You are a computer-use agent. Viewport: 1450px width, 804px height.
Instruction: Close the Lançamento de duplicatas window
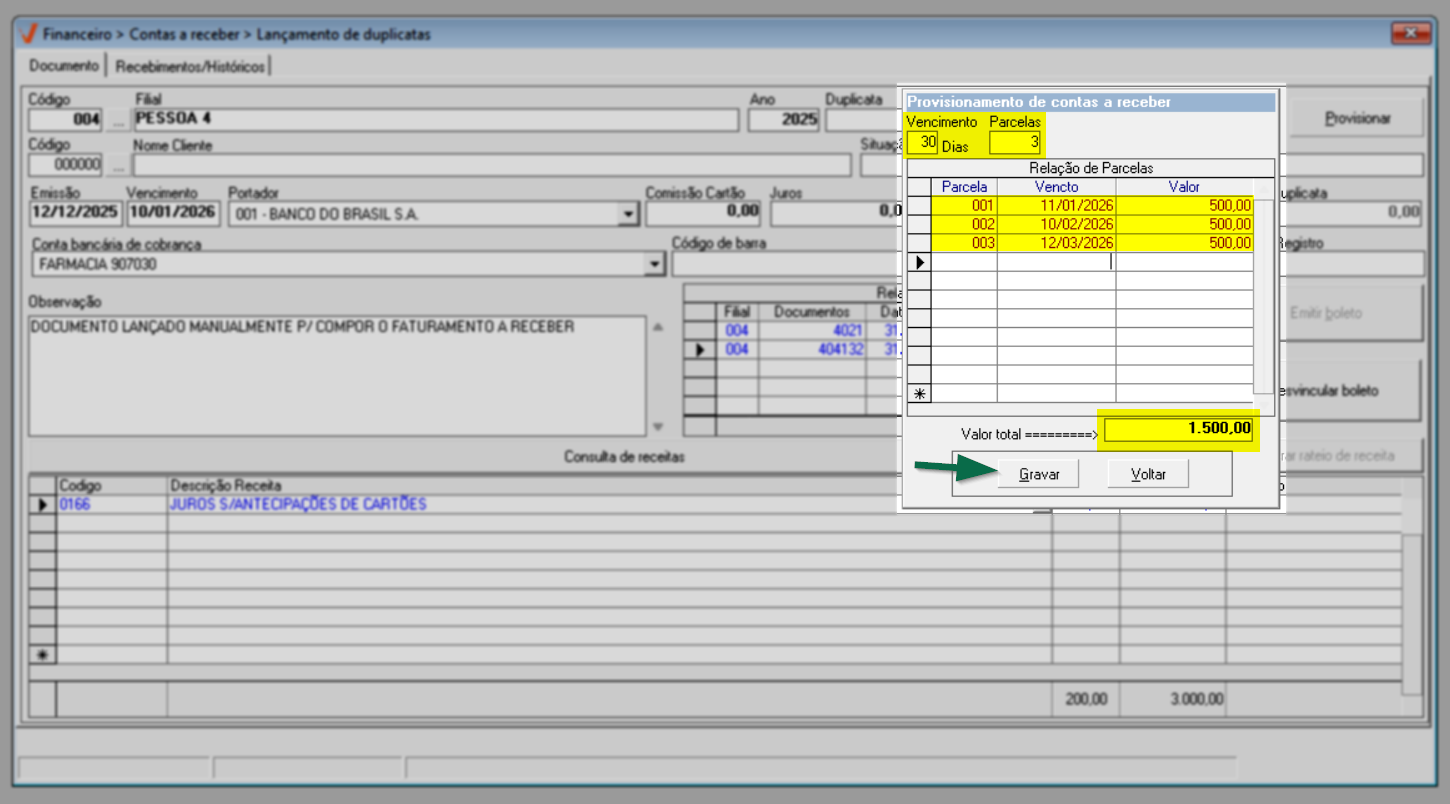1410,34
